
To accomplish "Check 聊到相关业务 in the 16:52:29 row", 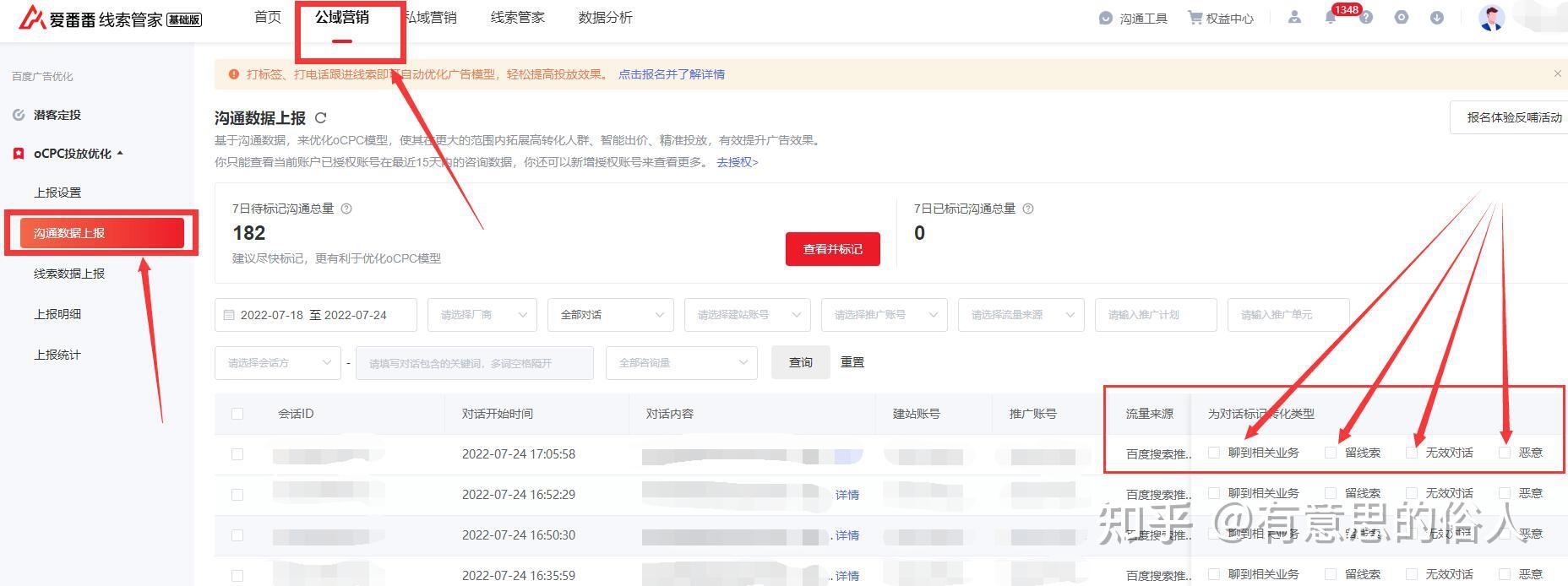I will pyautogui.click(x=1214, y=493).
